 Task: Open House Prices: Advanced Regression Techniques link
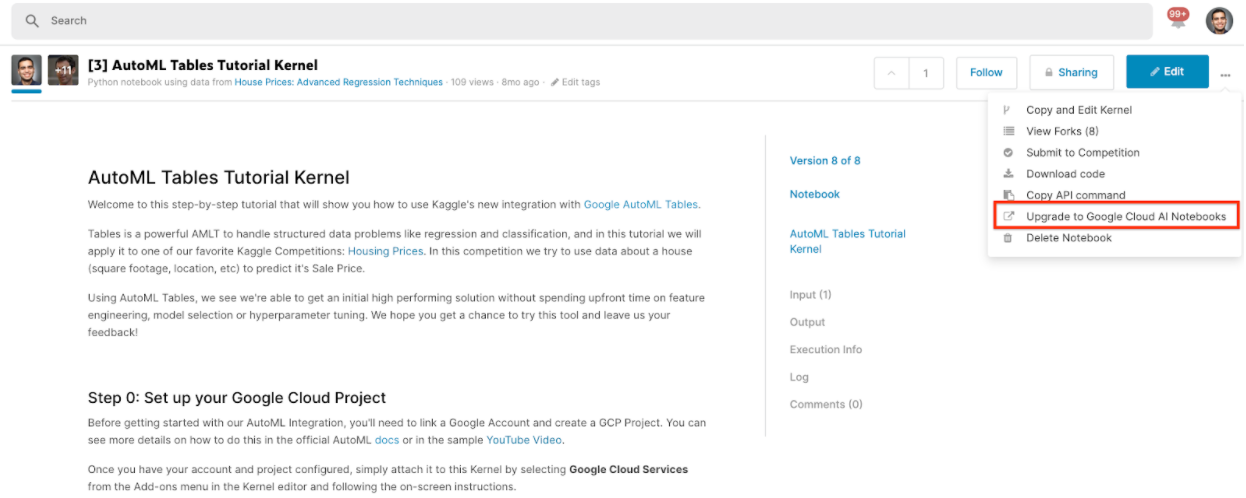pos(338,82)
